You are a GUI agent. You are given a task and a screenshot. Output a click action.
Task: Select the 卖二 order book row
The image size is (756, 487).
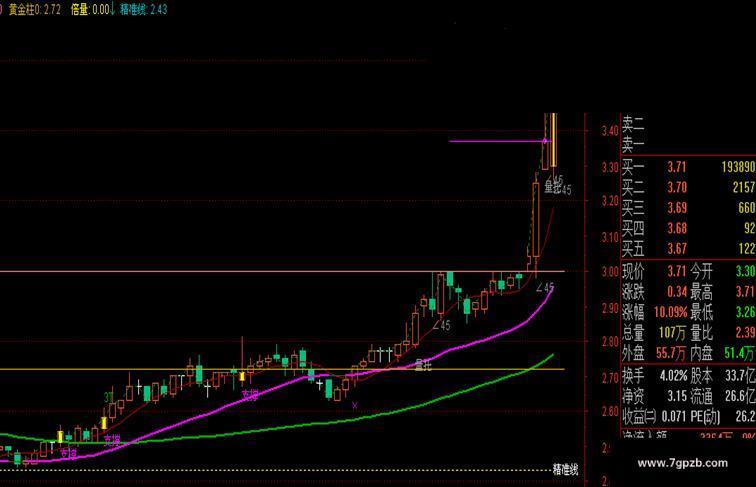point(688,125)
